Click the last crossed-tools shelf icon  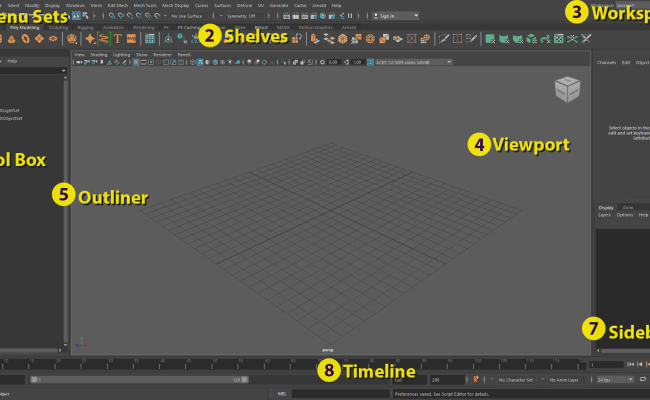pos(586,39)
